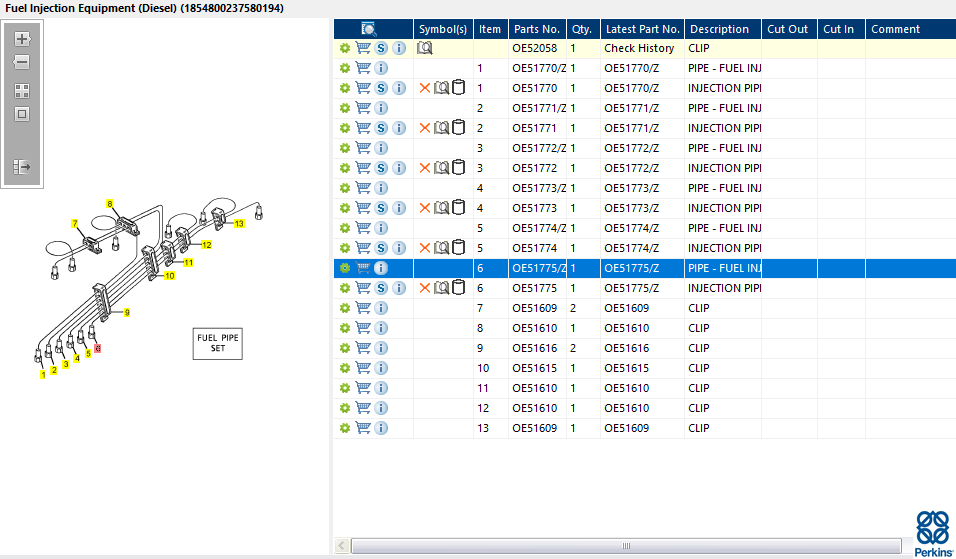
Task: Click book symbol on OE51772 row
Action: pos(441,168)
